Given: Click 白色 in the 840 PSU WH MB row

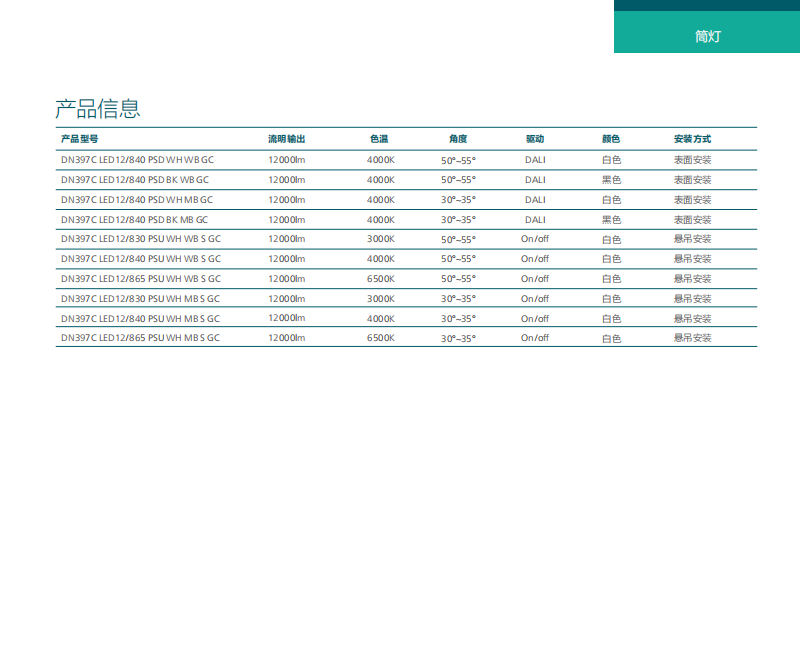Looking at the screenshot, I should 611,318.
